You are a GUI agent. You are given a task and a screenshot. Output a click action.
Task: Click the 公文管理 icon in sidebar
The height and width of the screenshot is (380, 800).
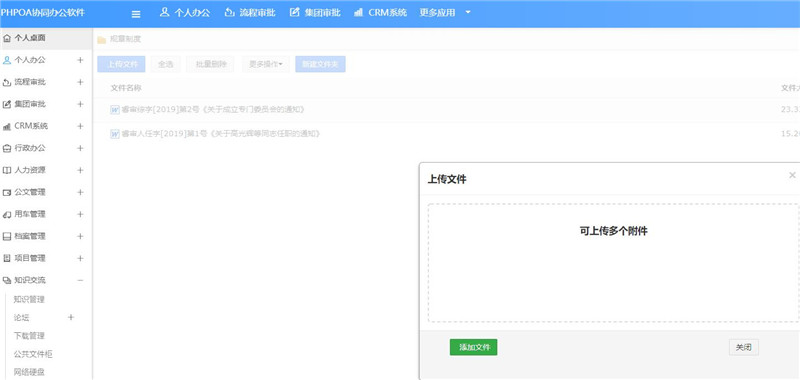[x=7, y=192]
